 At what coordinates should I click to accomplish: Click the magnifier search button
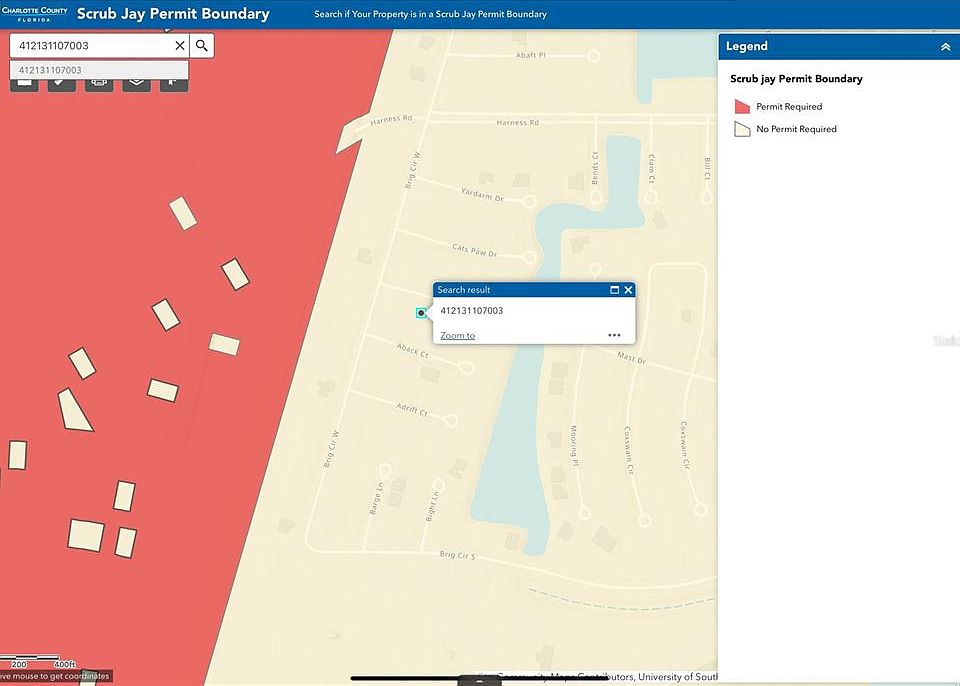click(x=201, y=45)
